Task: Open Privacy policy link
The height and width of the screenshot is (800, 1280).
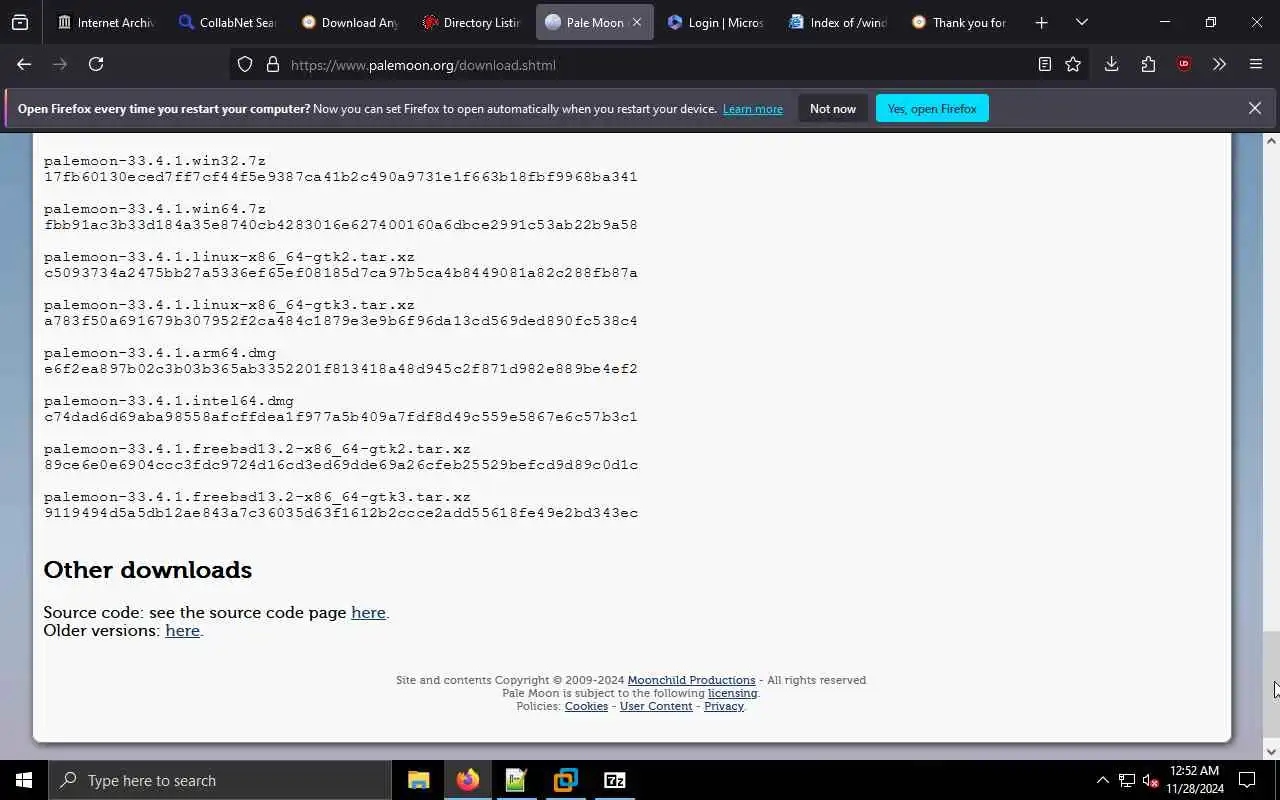Action: tap(724, 706)
